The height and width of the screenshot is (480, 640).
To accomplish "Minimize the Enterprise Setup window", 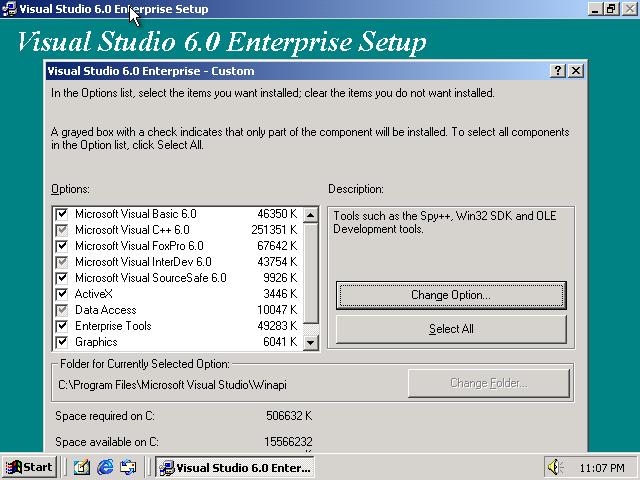I will pos(595,9).
